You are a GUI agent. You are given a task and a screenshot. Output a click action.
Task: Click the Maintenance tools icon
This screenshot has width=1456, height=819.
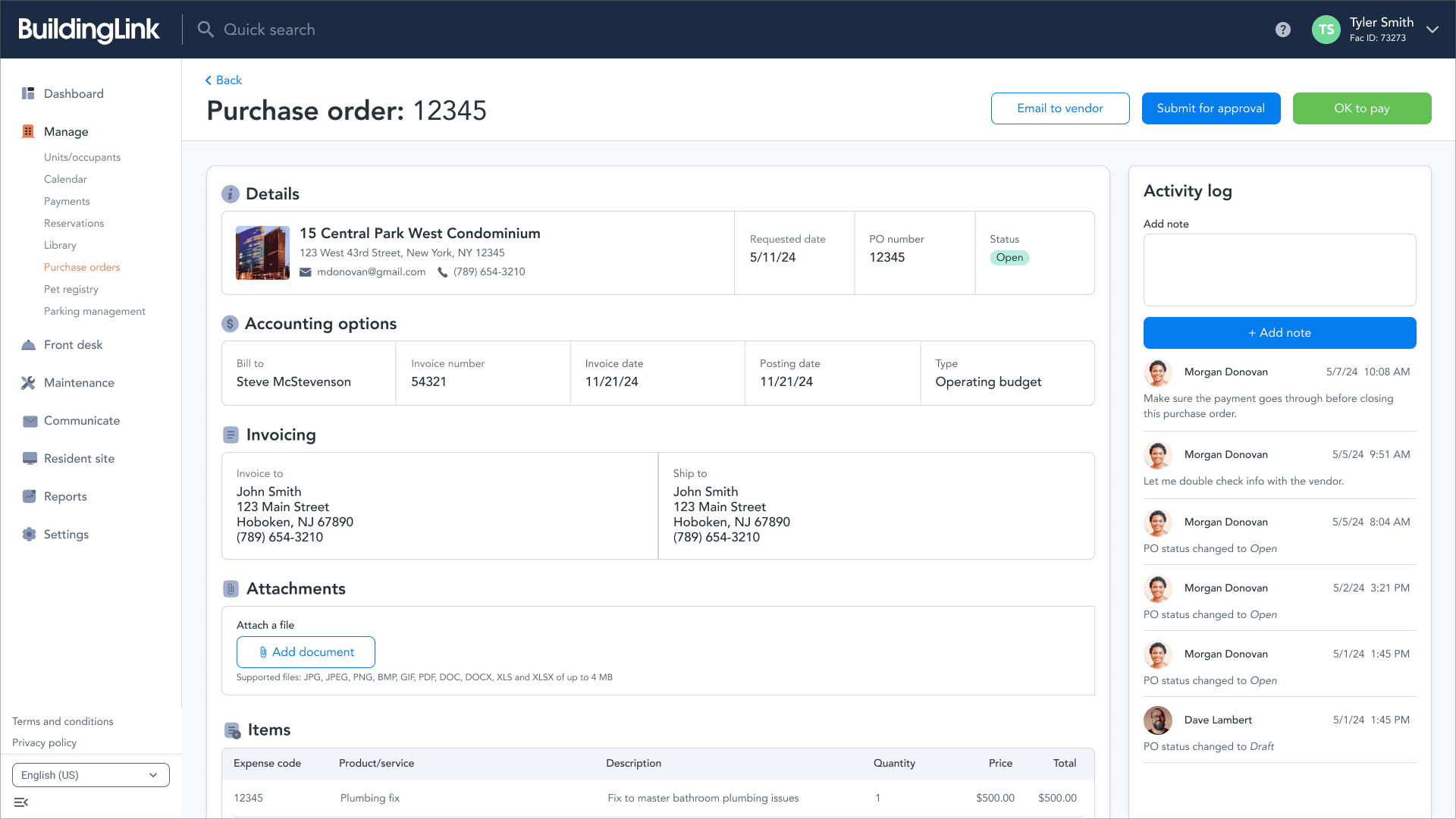point(28,382)
